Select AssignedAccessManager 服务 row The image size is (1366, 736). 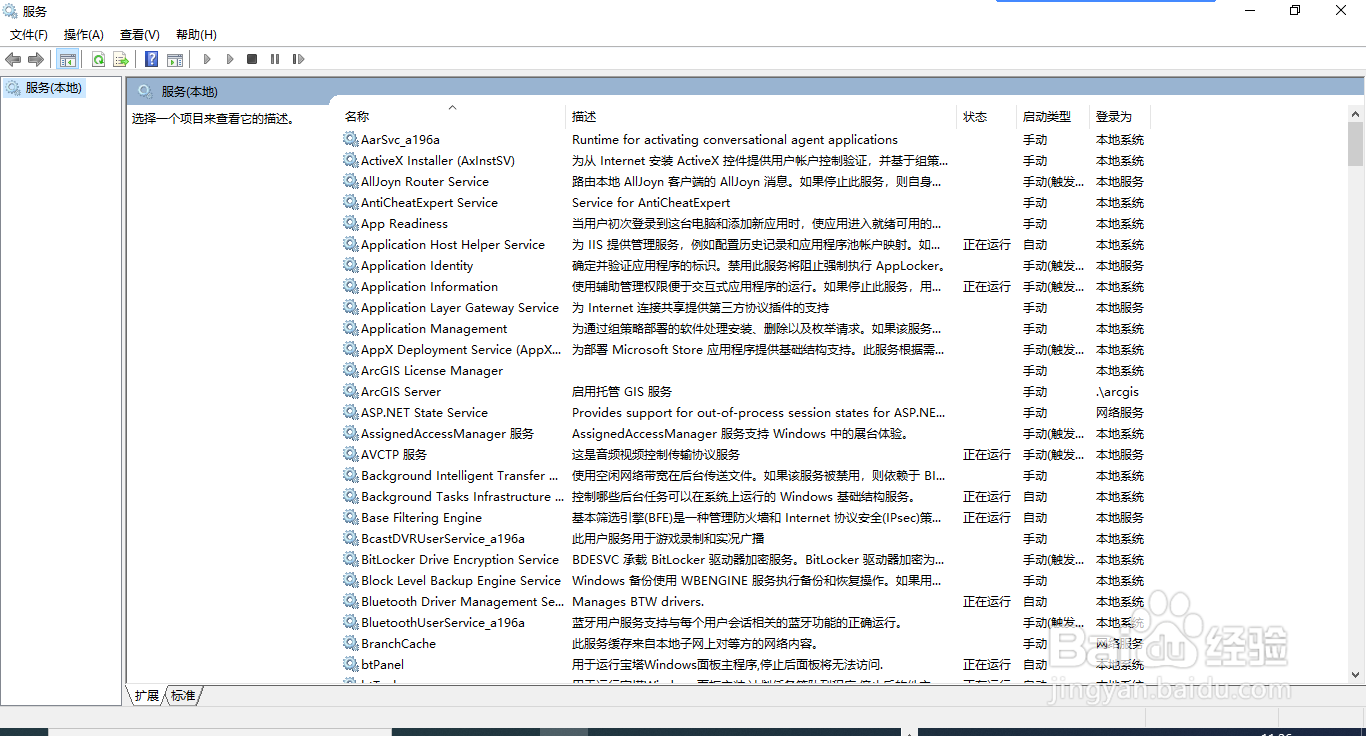click(448, 434)
